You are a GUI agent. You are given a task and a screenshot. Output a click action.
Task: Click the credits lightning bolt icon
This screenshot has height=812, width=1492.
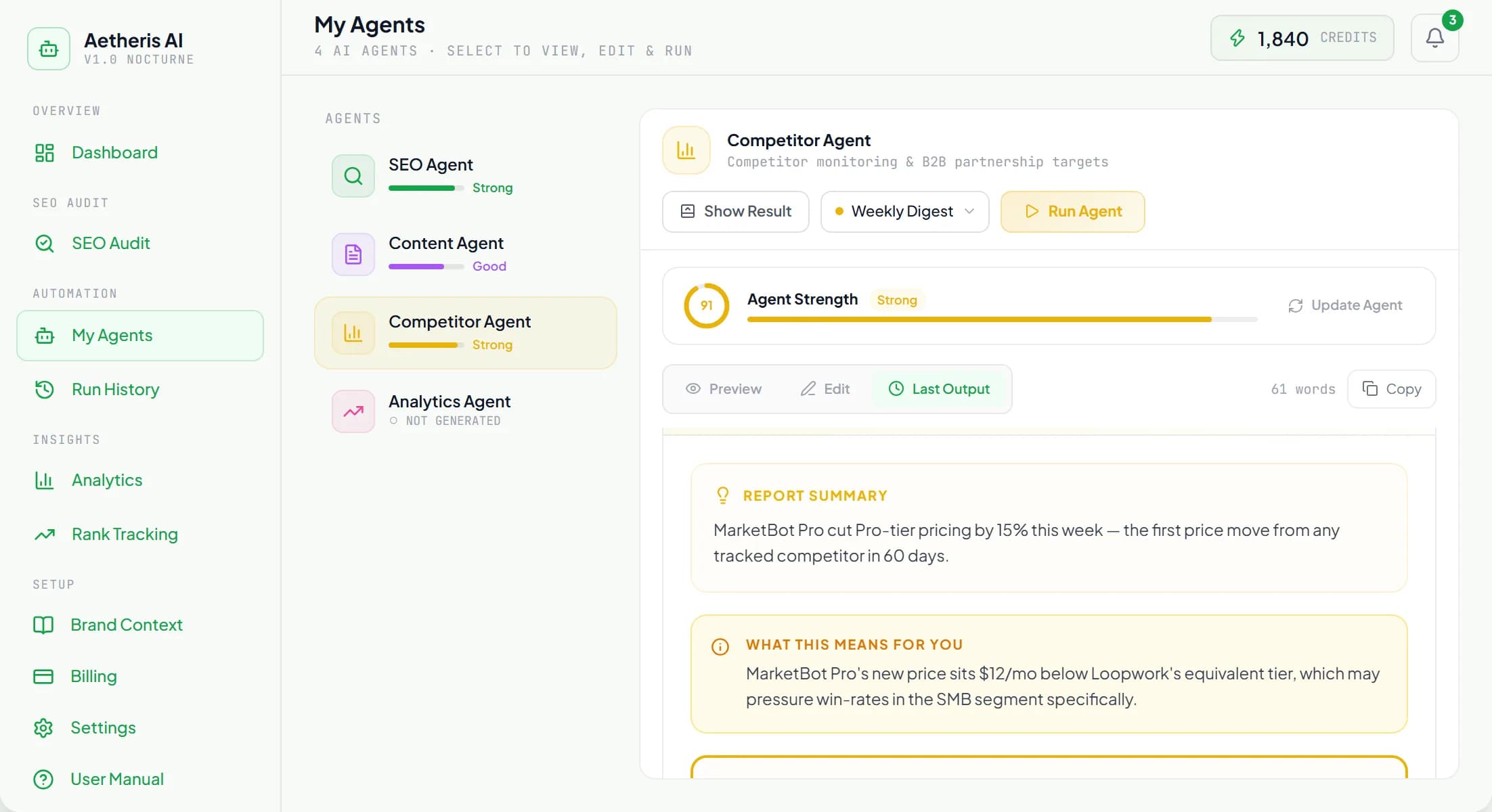click(x=1237, y=38)
